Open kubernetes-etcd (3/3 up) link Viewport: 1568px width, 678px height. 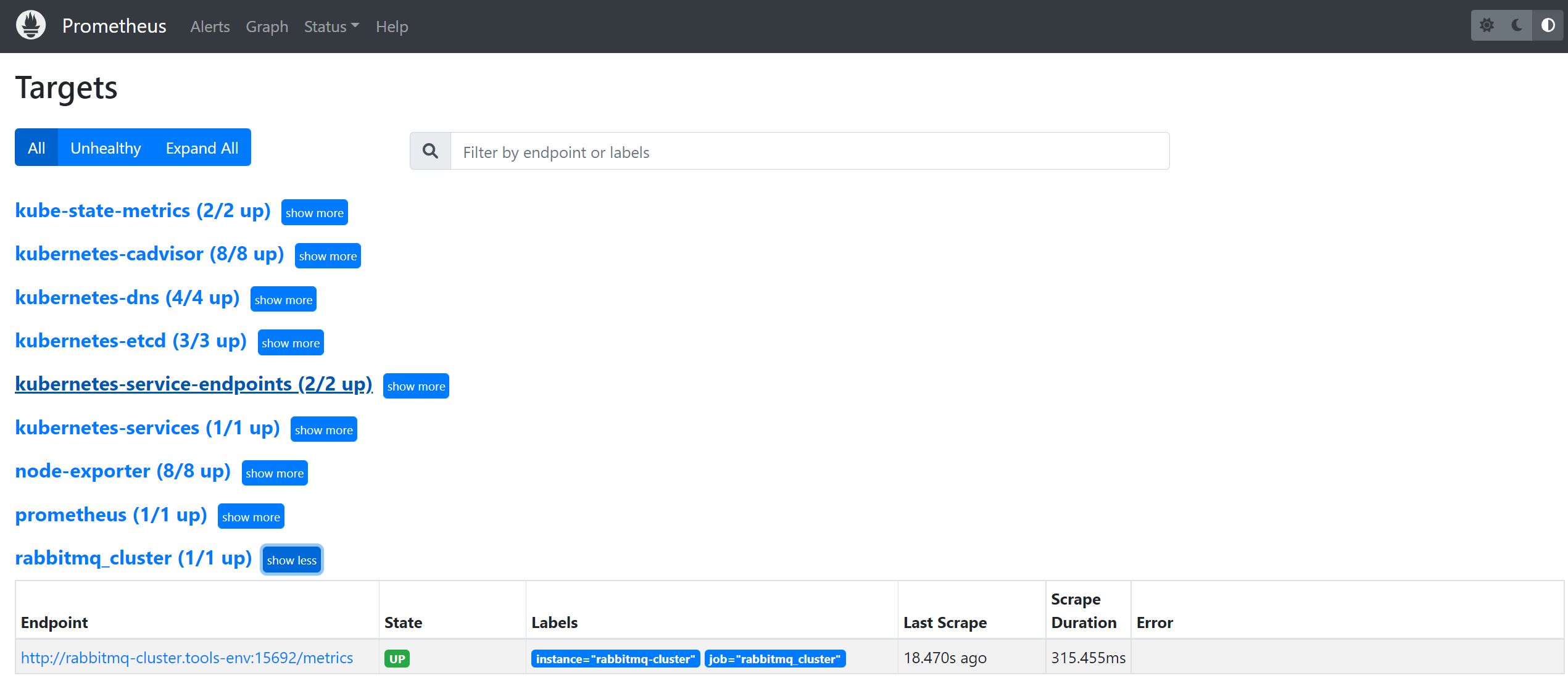[x=131, y=341]
